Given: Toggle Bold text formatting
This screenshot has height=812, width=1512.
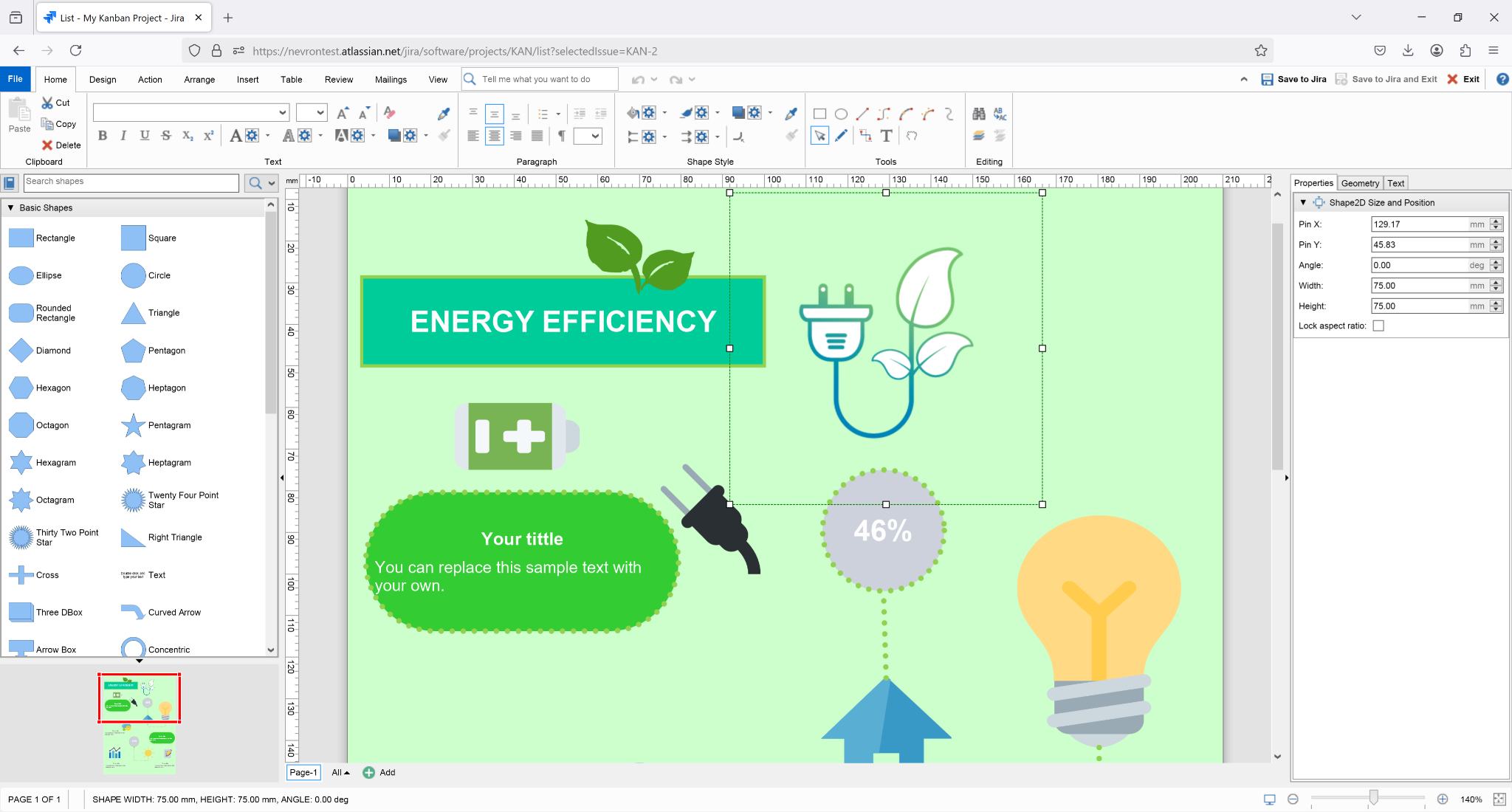Looking at the screenshot, I should (103, 136).
